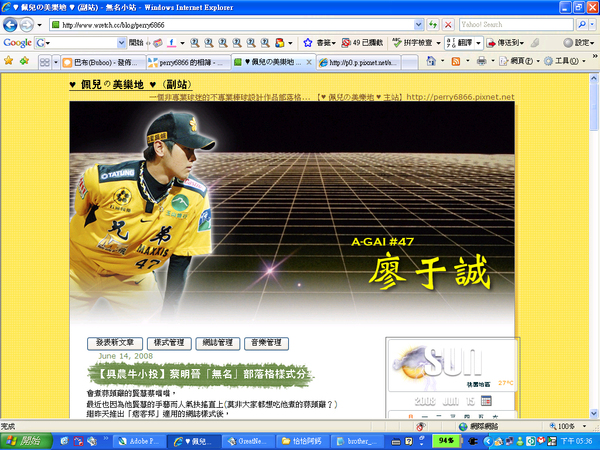The image size is (600, 450).
Task: Click the blog title 佩兒の美樂地 (副站) link
Action: tap(130, 84)
